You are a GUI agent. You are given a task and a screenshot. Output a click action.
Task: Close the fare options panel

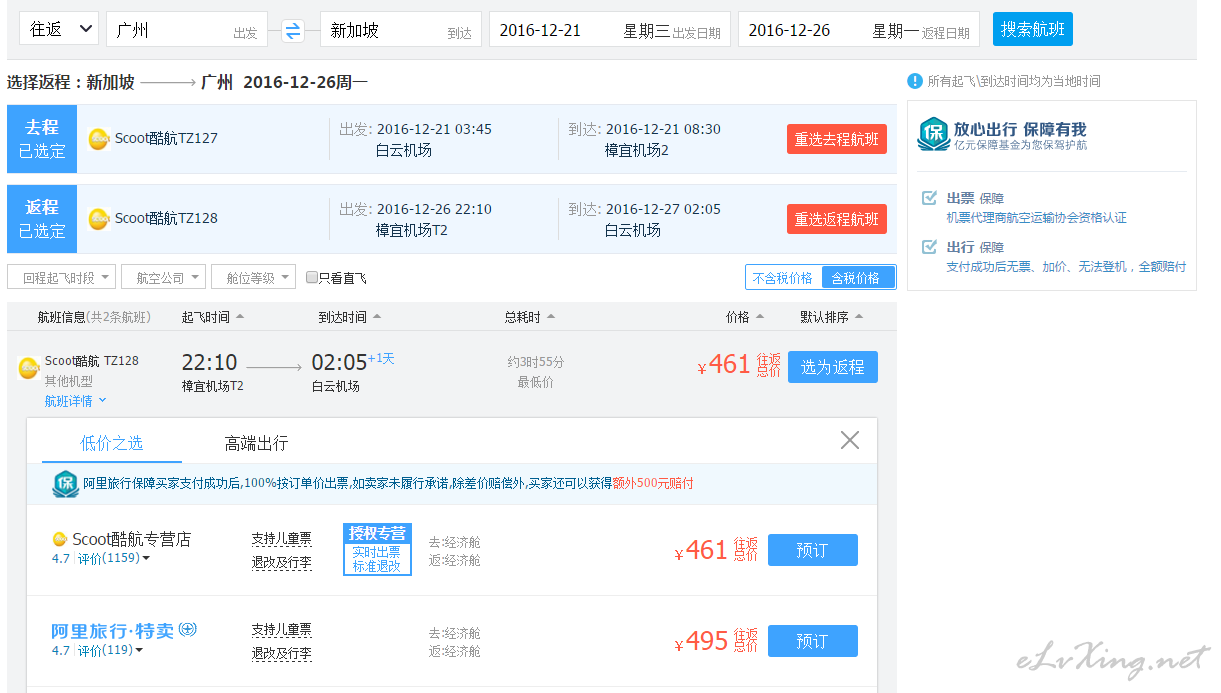pyautogui.click(x=850, y=440)
